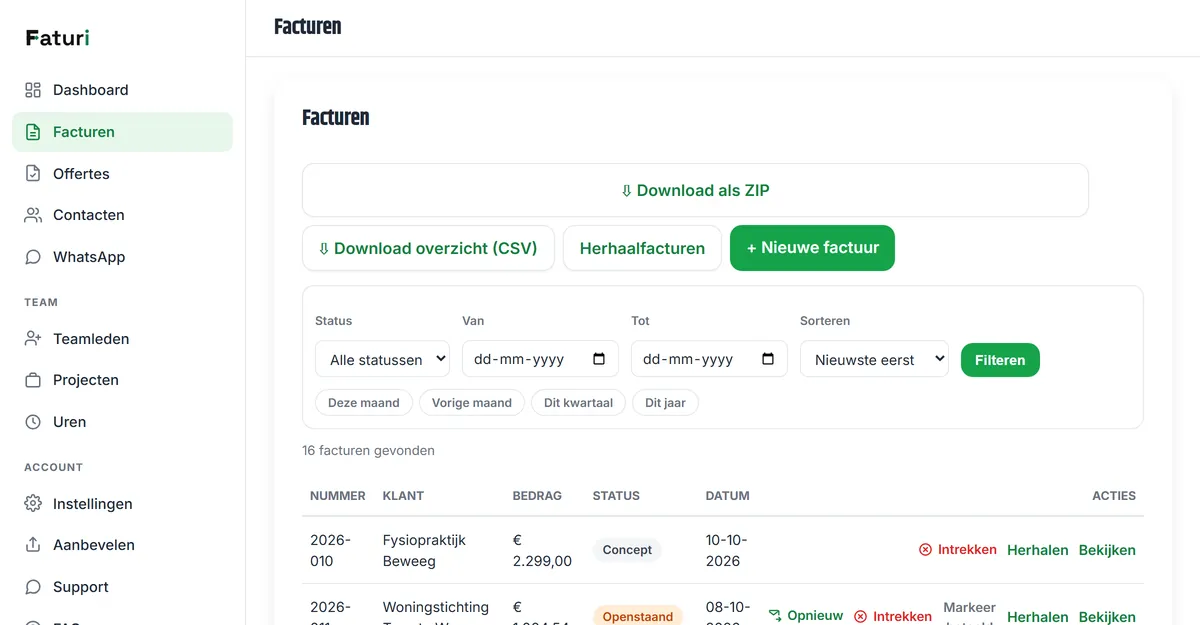Select the Dit kwartaal quick filter
The width and height of the screenshot is (1200, 625).
pos(579,403)
